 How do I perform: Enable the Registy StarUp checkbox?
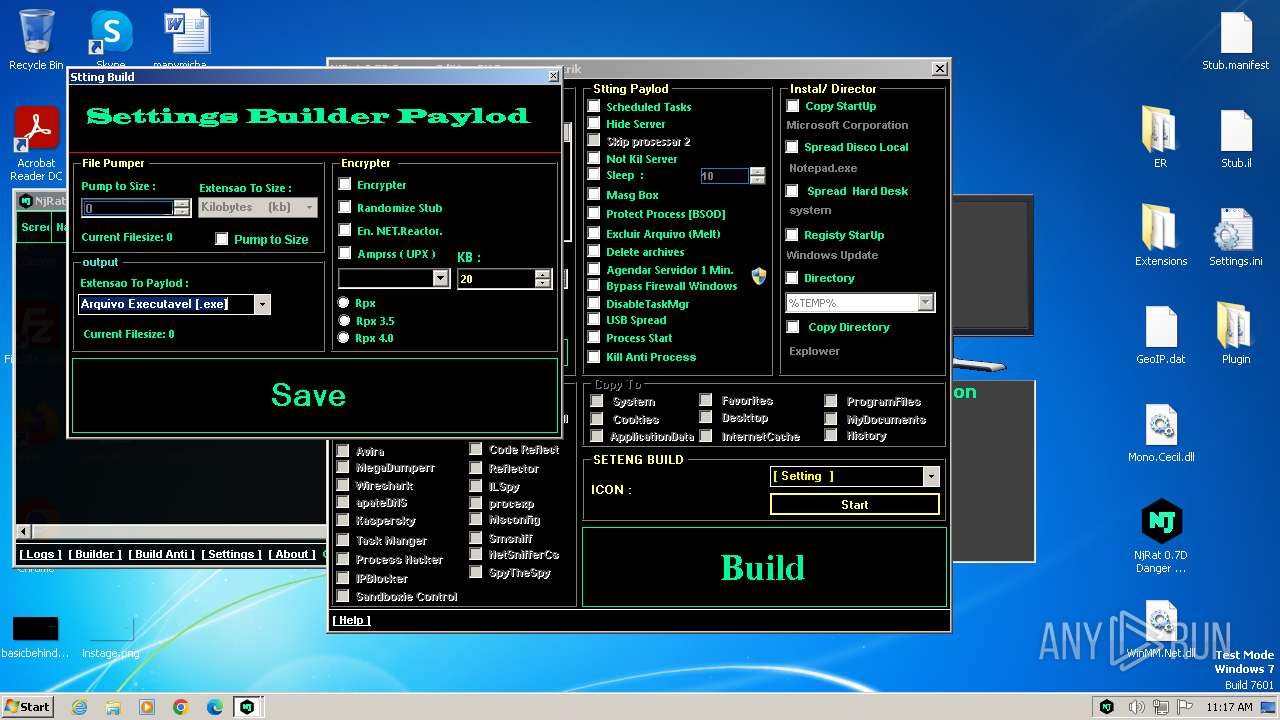pos(792,235)
